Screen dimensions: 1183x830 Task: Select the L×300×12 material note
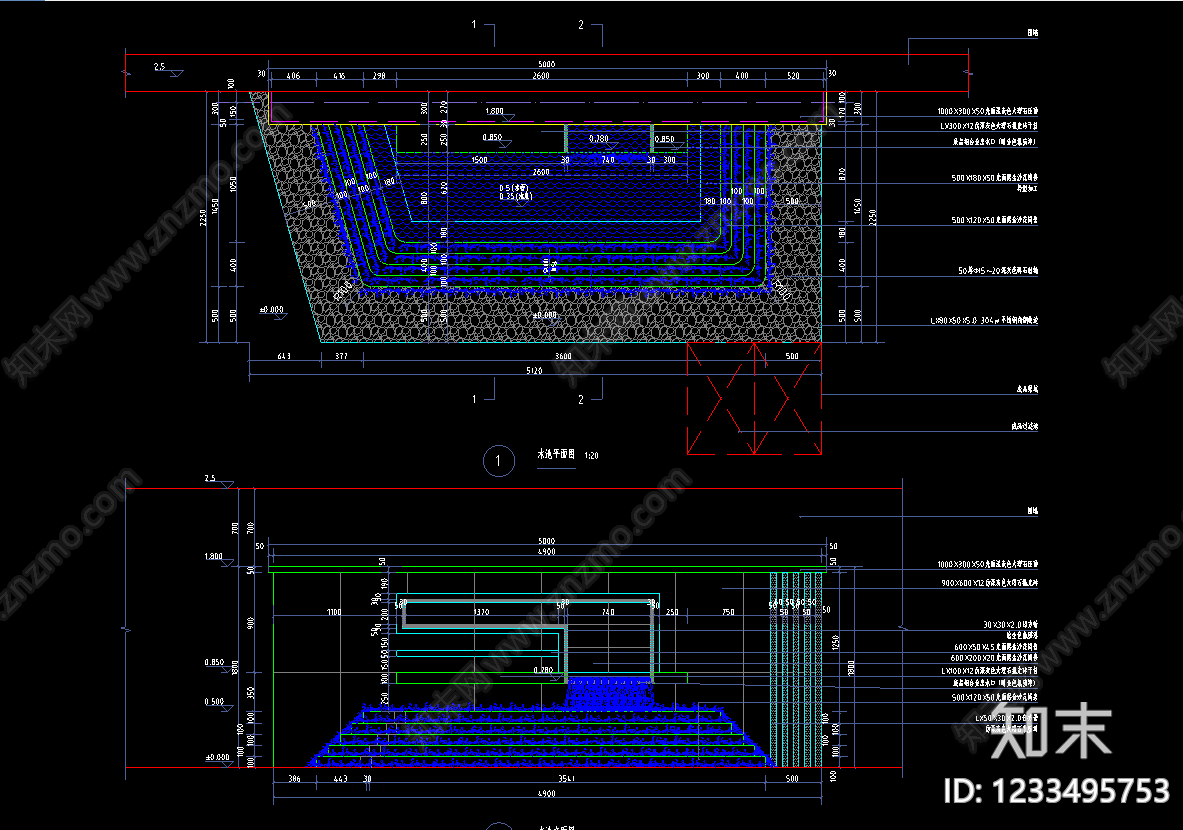989,126
